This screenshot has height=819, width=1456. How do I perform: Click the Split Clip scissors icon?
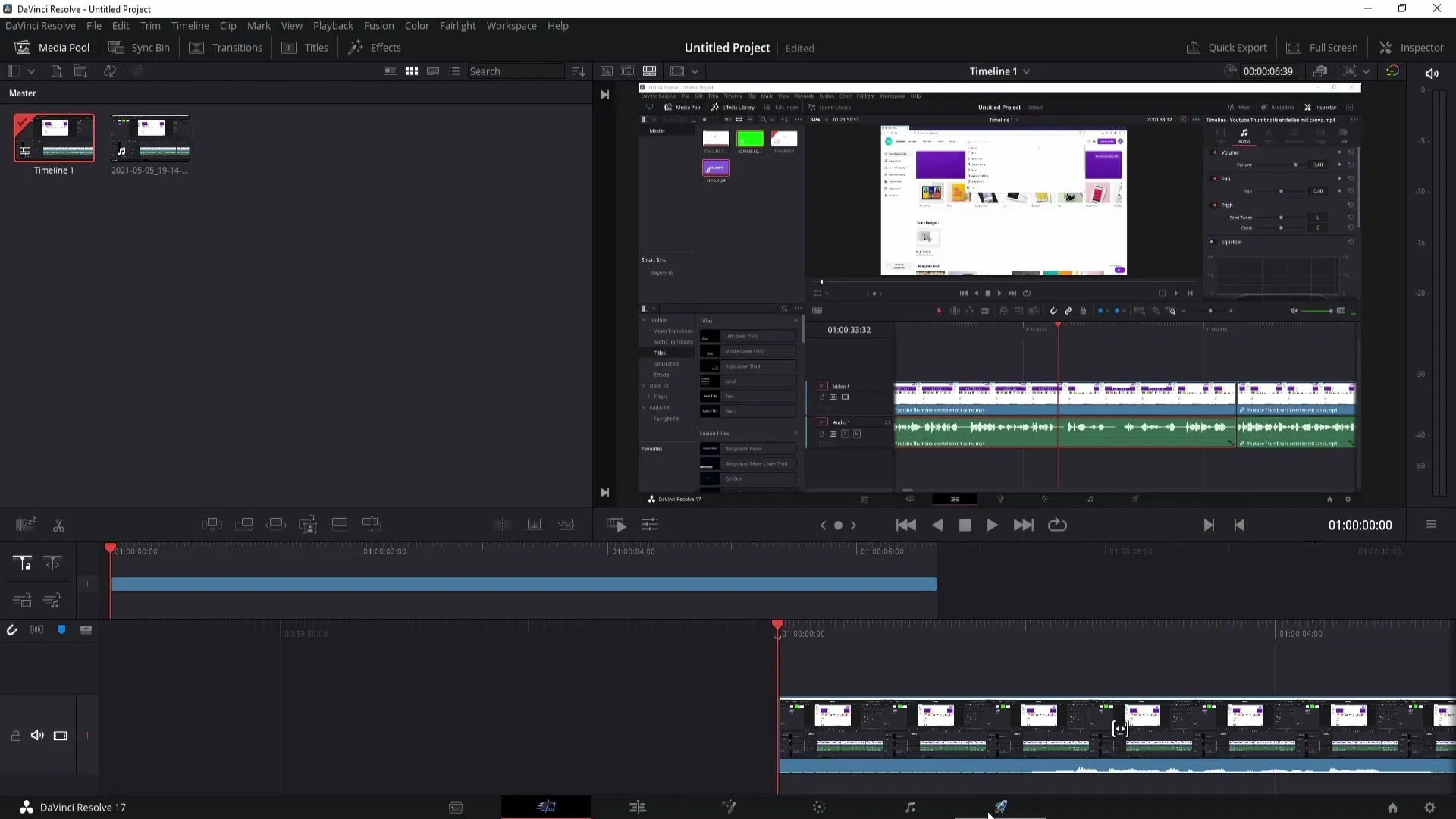[x=58, y=526]
